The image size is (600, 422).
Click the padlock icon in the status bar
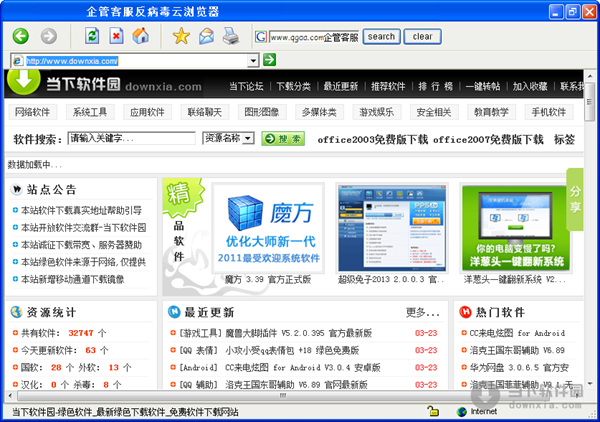tap(433, 411)
